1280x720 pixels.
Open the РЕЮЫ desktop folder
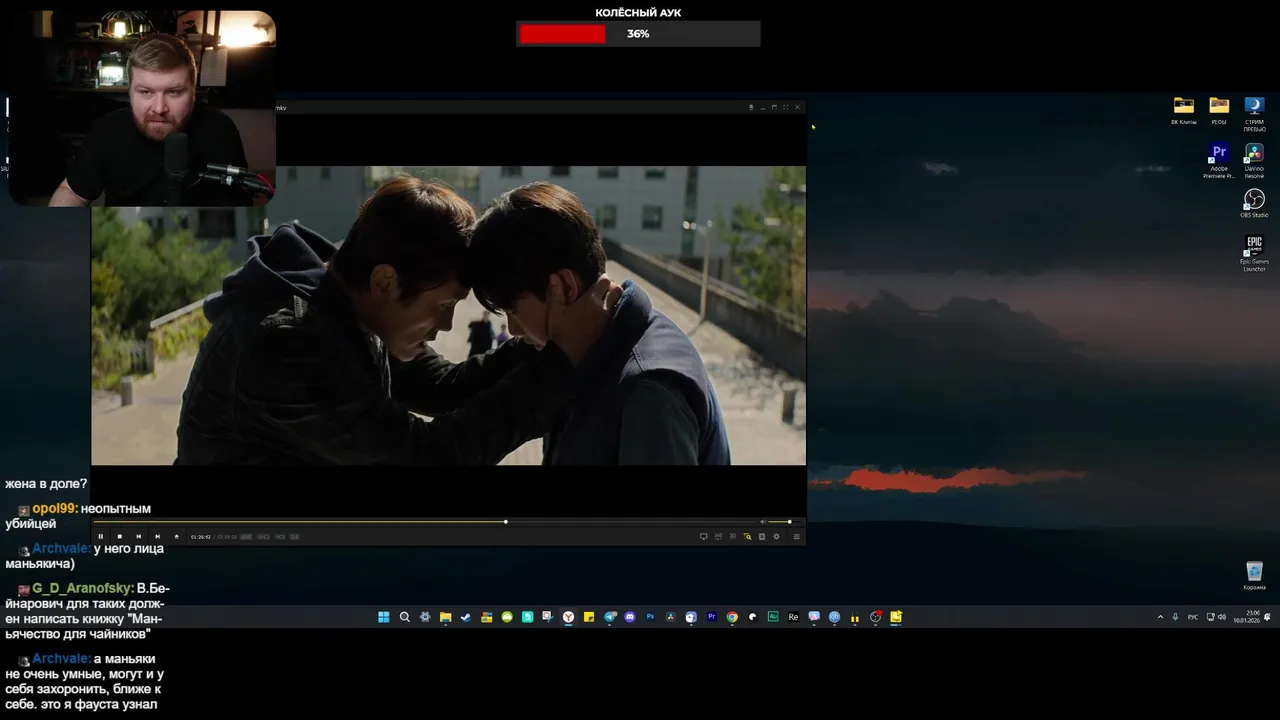[1219, 111]
